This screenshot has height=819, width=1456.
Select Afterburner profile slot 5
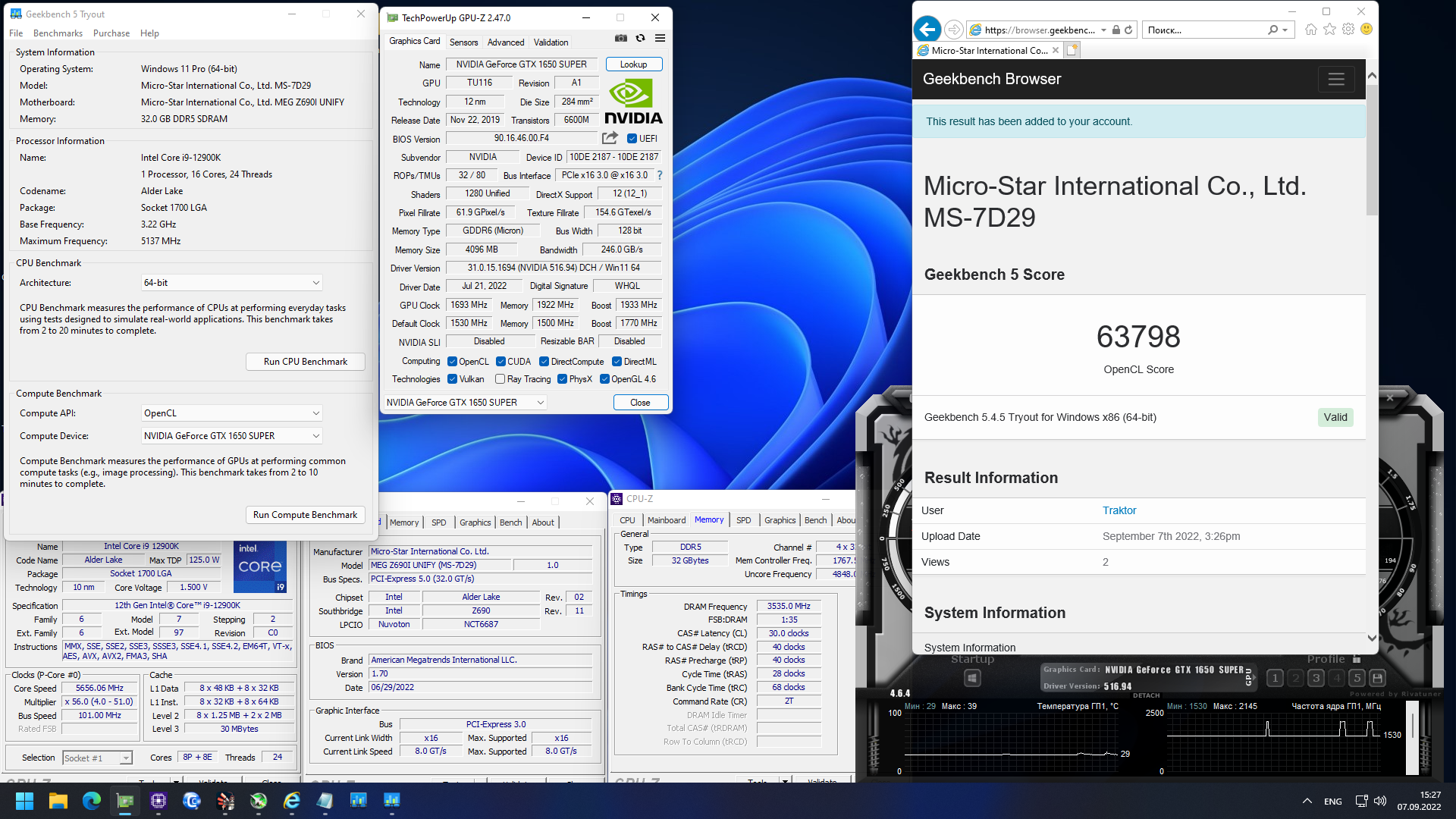click(1357, 678)
